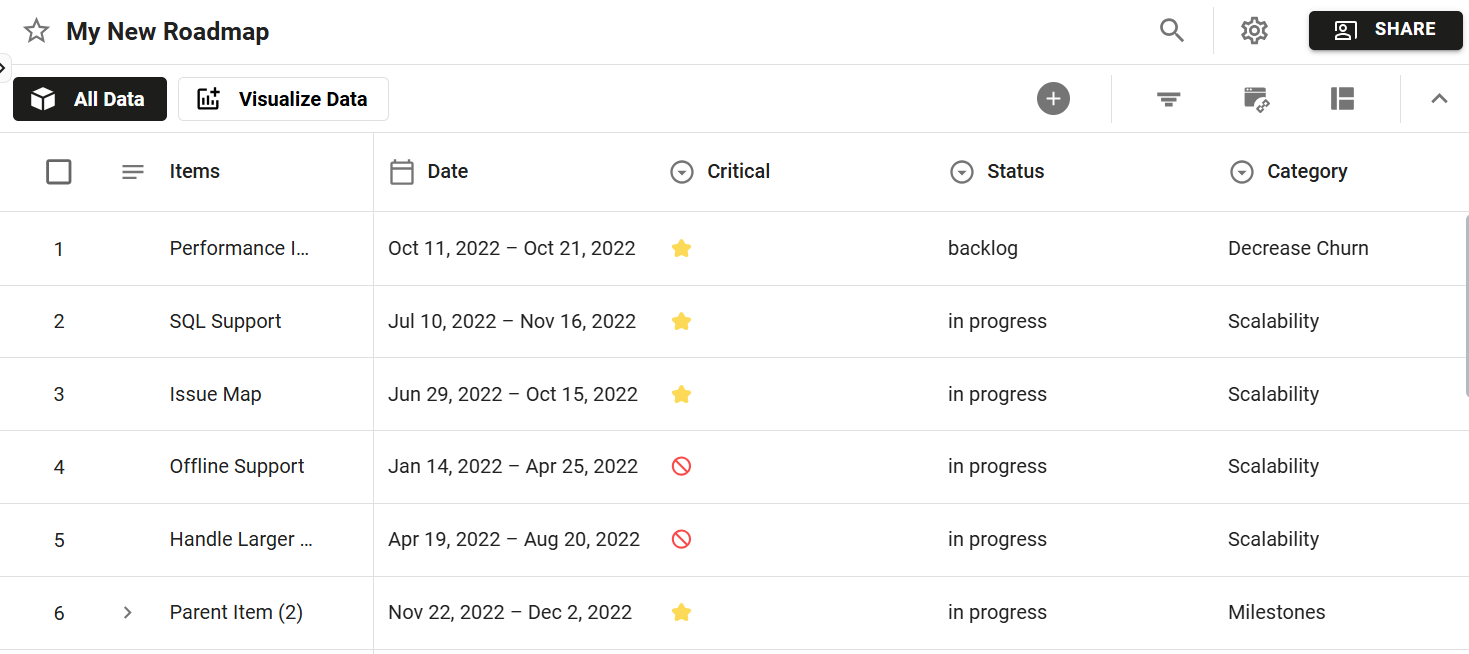Select all rows with header checkbox
1469x654 pixels.
(x=59, y=171)
